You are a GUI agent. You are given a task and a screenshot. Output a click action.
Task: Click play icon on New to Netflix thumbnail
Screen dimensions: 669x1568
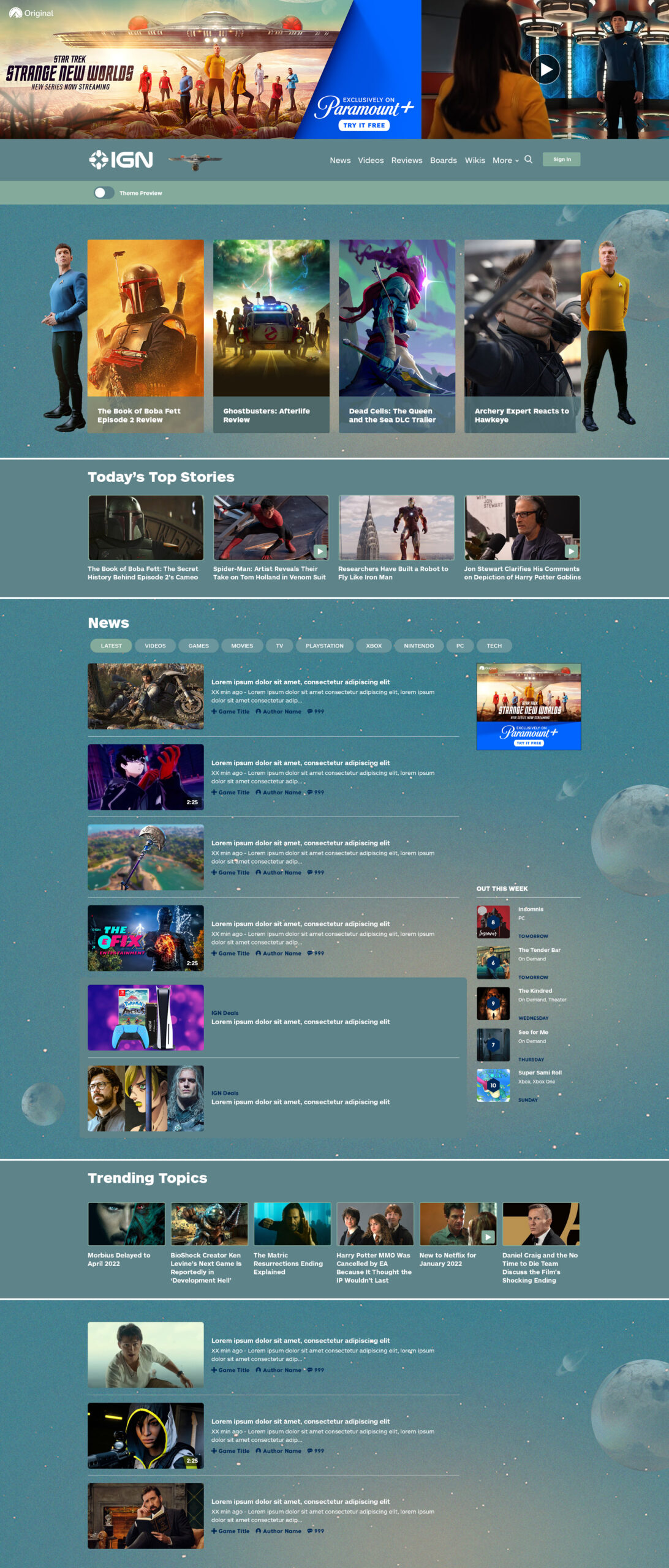[x=488, y=1237]
